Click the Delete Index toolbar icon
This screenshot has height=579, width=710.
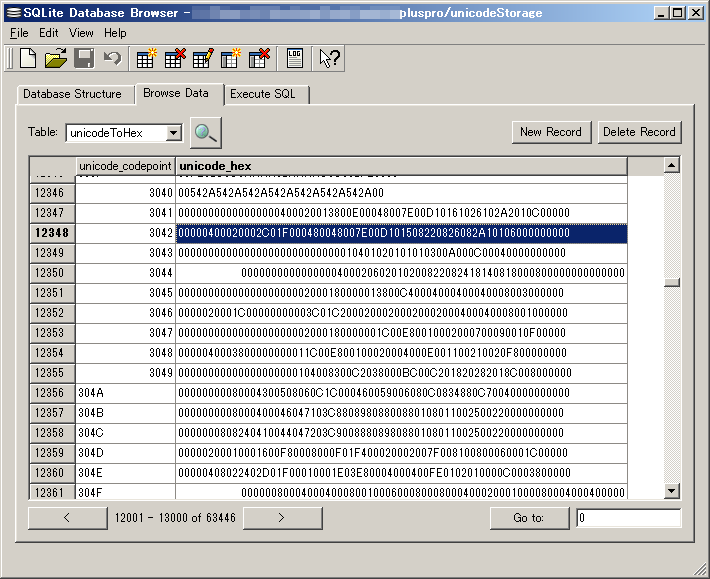click(259, 58)
